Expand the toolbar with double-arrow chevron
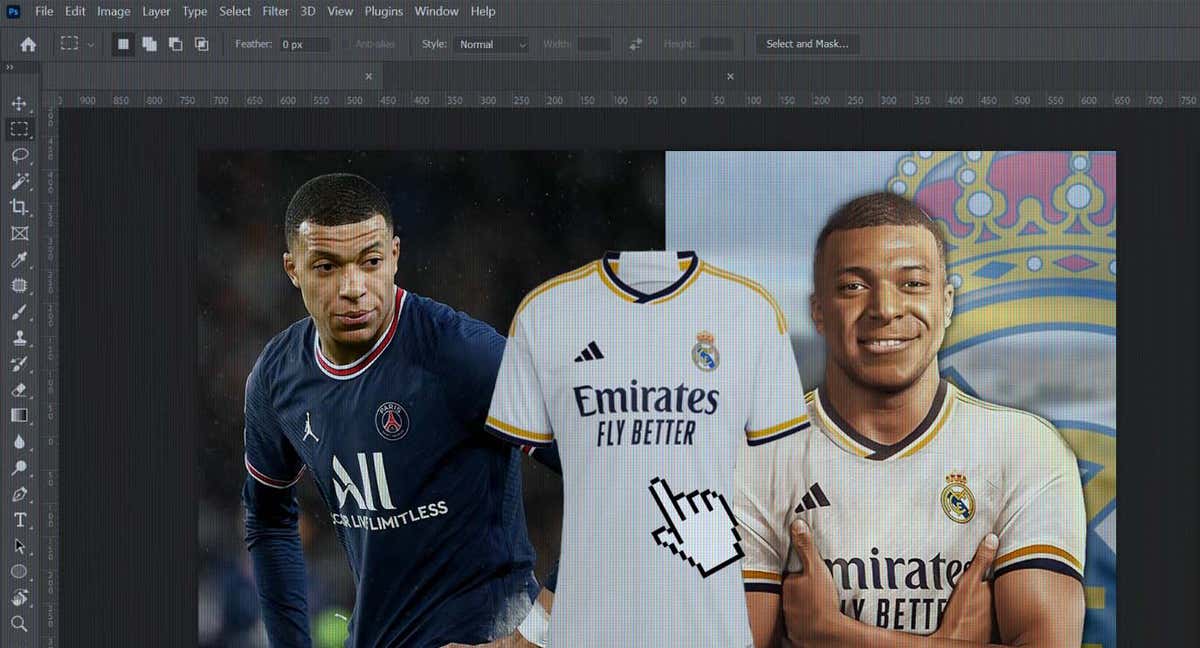The width and height of the screenshot is (1200, 648). [x=9, y=67]
